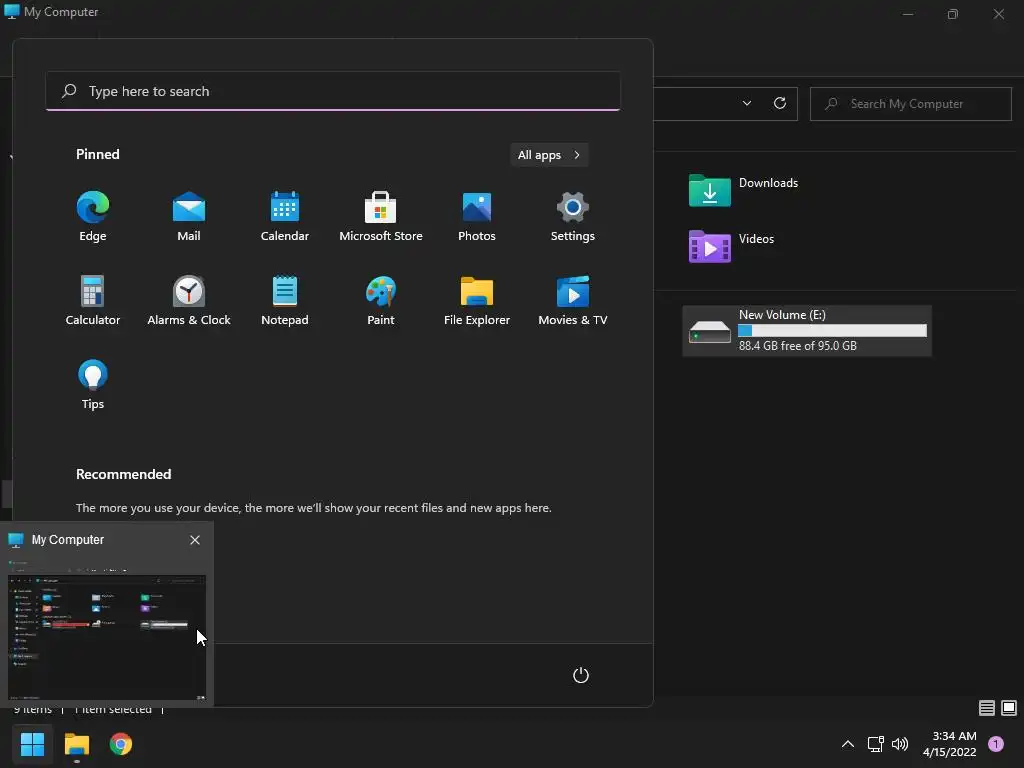The image size is (1024, 768).
Task: Show hidden system tray icons
Action: tap(848, 744)
